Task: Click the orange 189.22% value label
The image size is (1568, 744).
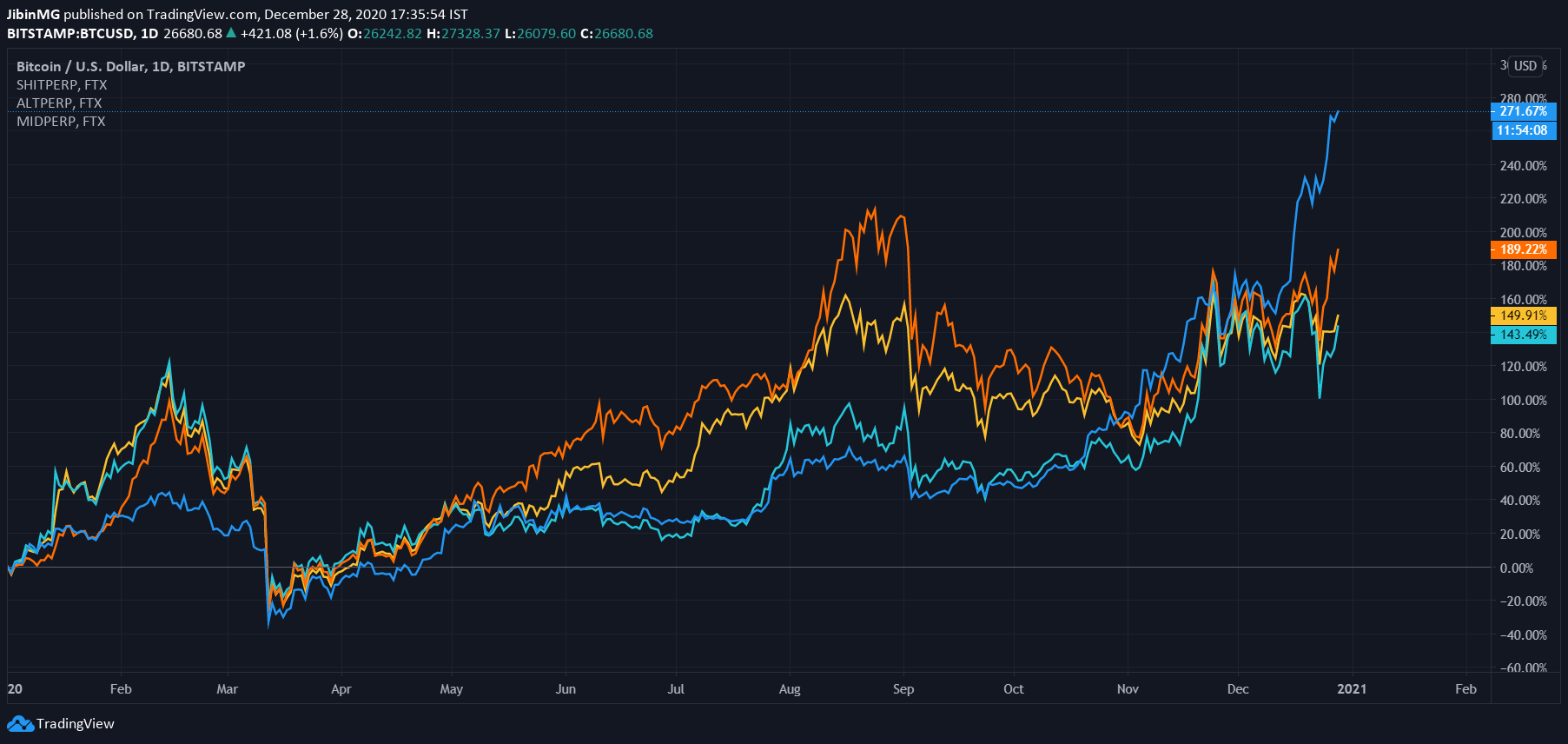Action: [x=1524, y=249]
